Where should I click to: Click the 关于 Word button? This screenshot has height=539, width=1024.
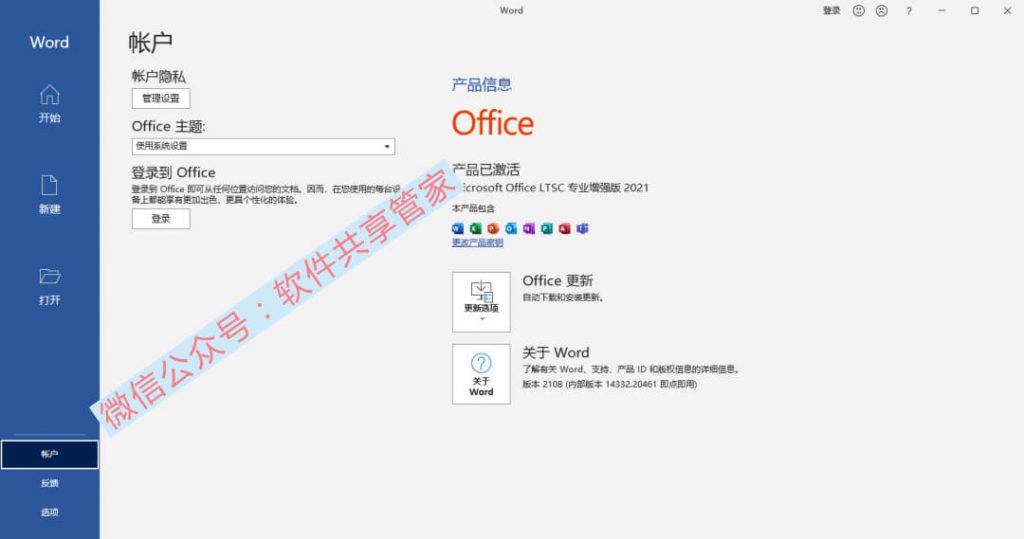pos(481,374)
